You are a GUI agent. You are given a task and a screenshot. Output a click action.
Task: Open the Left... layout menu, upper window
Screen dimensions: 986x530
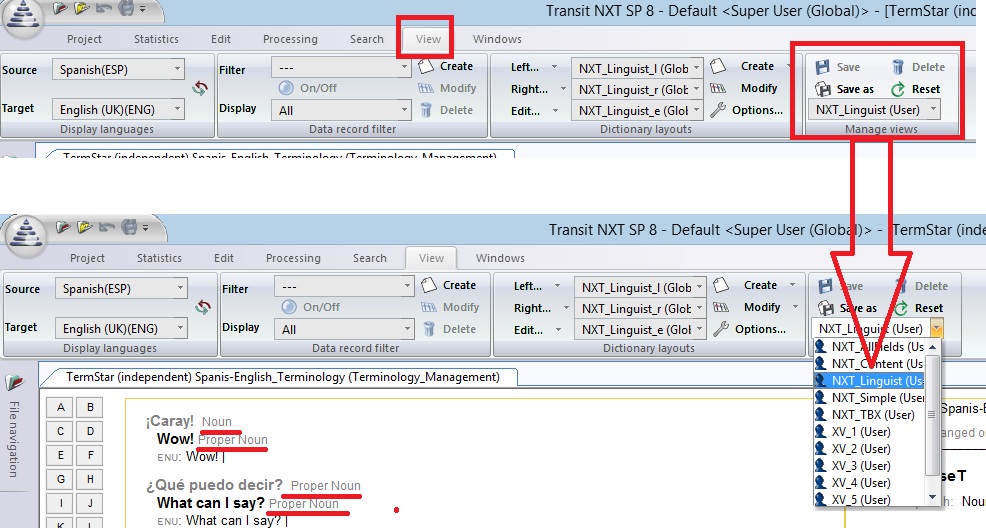click(533, 67)
